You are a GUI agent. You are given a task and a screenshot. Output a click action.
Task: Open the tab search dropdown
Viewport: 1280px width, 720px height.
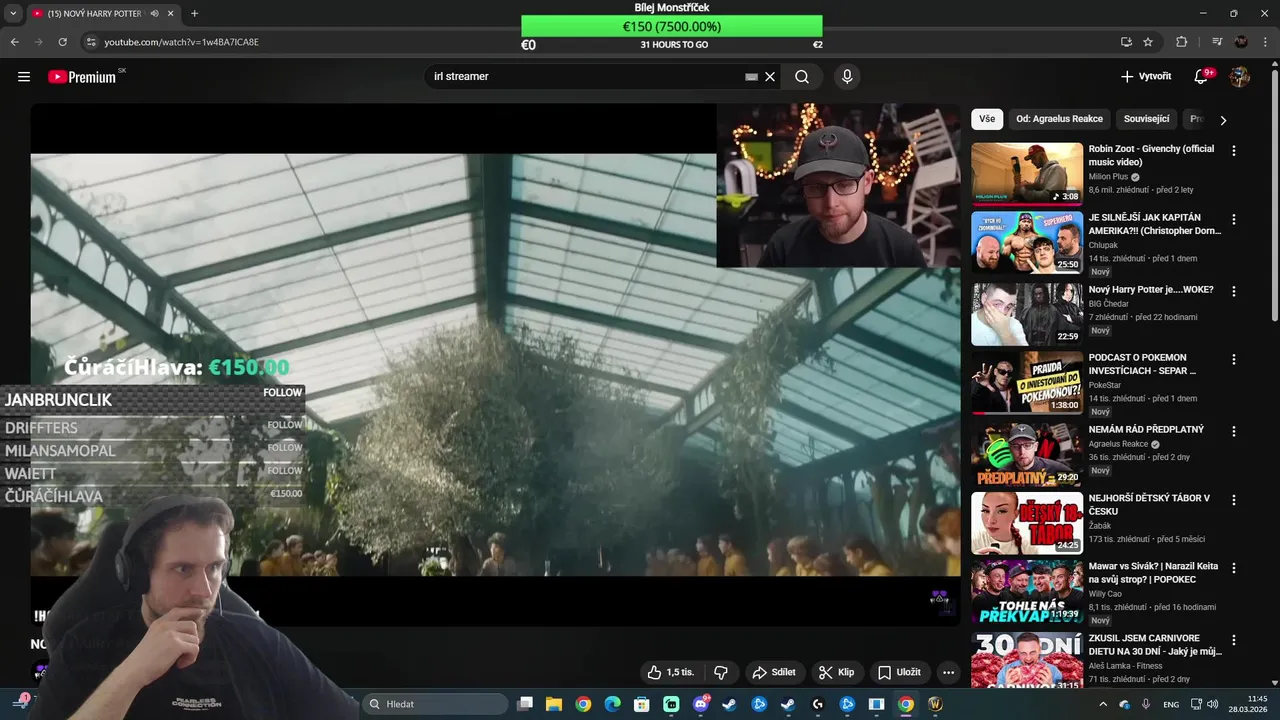coord(12,14)
